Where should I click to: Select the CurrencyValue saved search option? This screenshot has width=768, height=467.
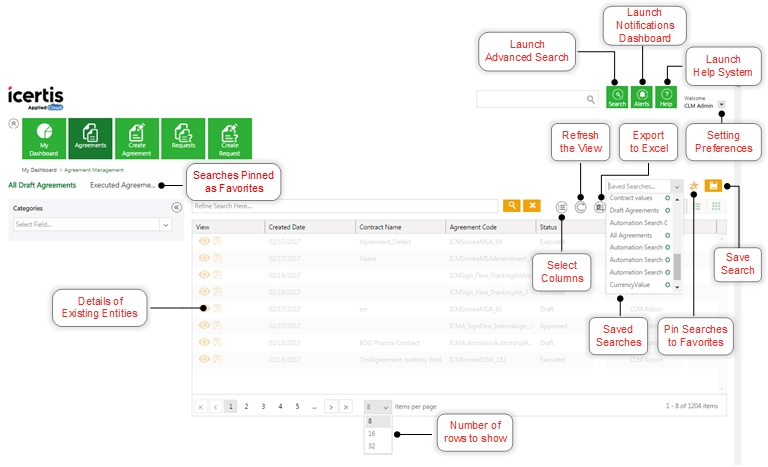pyautogui.click(x=630, y=285)
